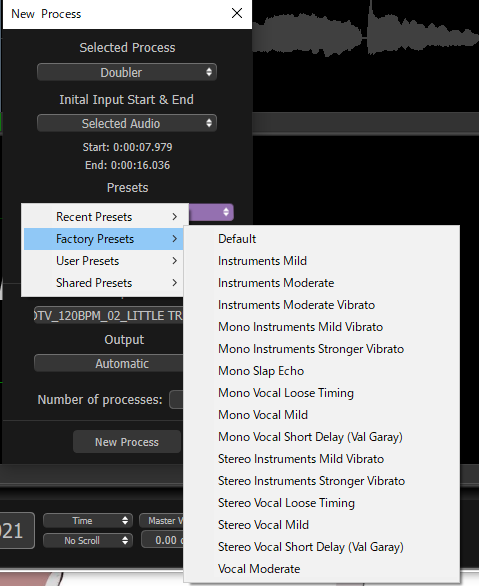Image resolution: width=479 pixels, height=586 pixels.
Task: Open the Doubler selected process dropdown
Action: (x=127, y=72)
